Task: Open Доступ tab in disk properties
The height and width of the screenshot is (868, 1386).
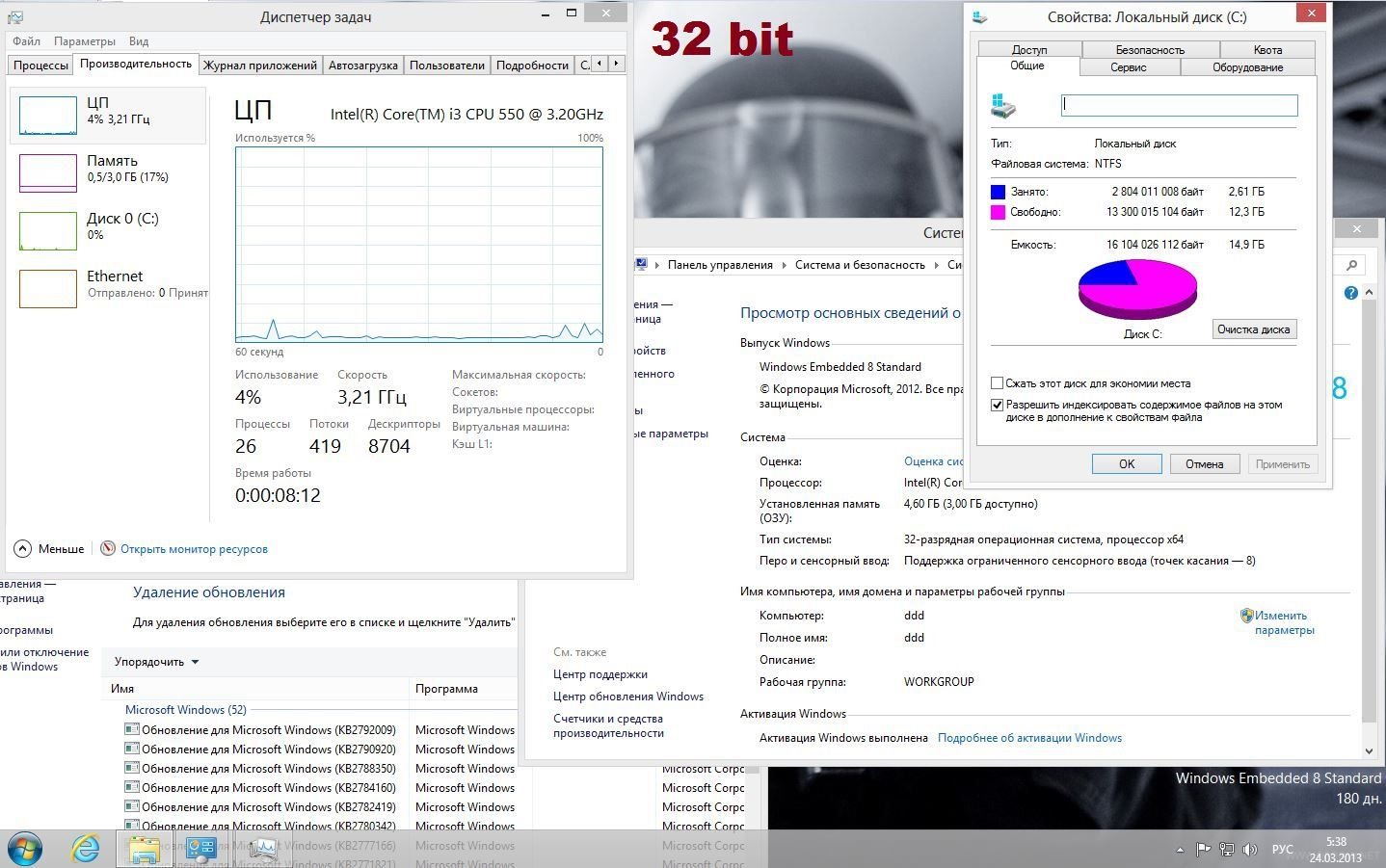Action: [1029, 49]
